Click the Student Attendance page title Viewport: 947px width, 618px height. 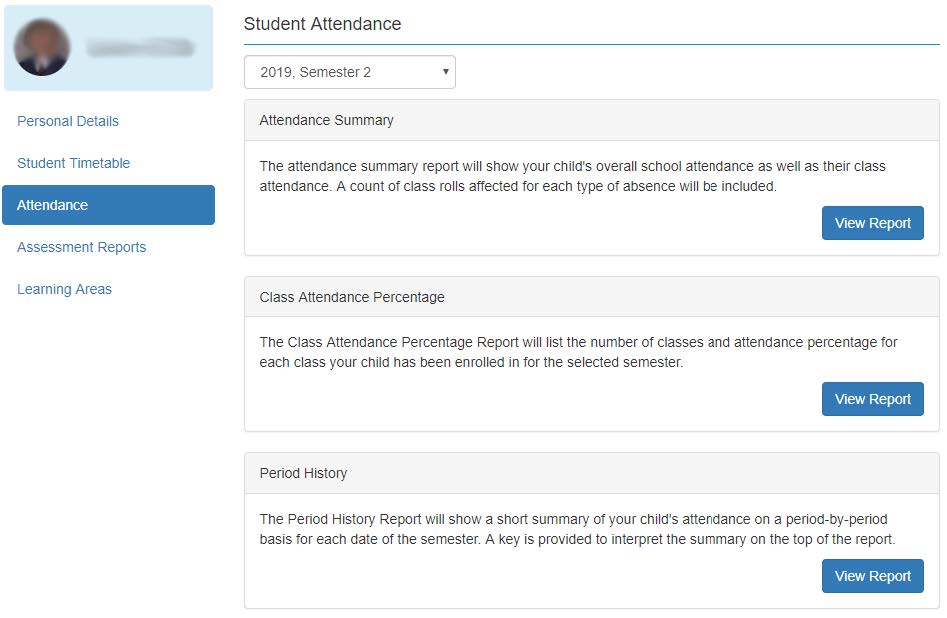click(x=322, y=24)
